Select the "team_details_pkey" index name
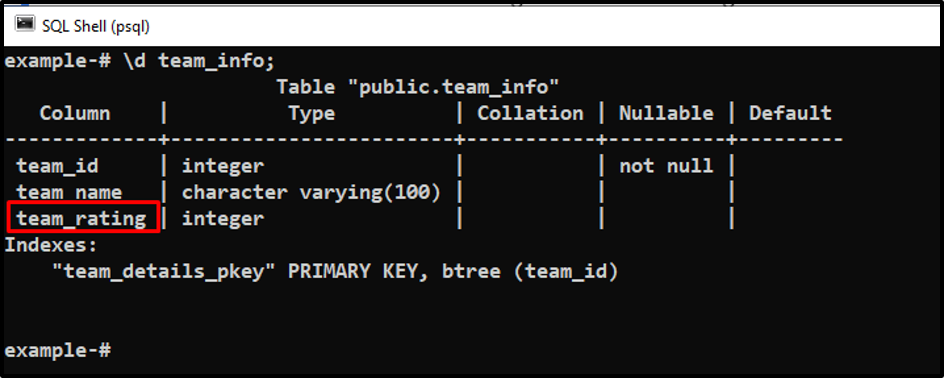 click(164, 271)
